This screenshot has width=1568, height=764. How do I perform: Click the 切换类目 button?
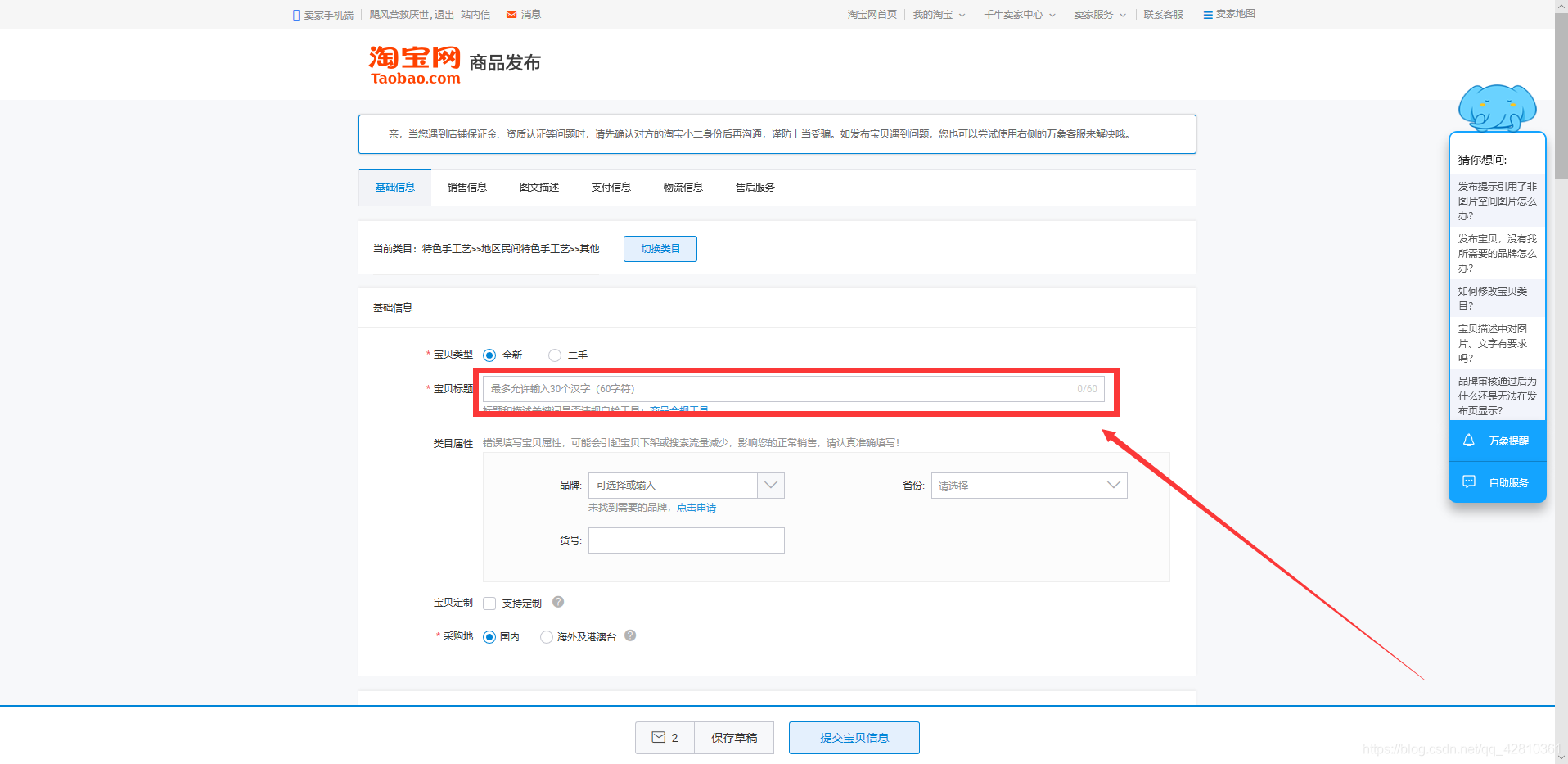[660, 249]
